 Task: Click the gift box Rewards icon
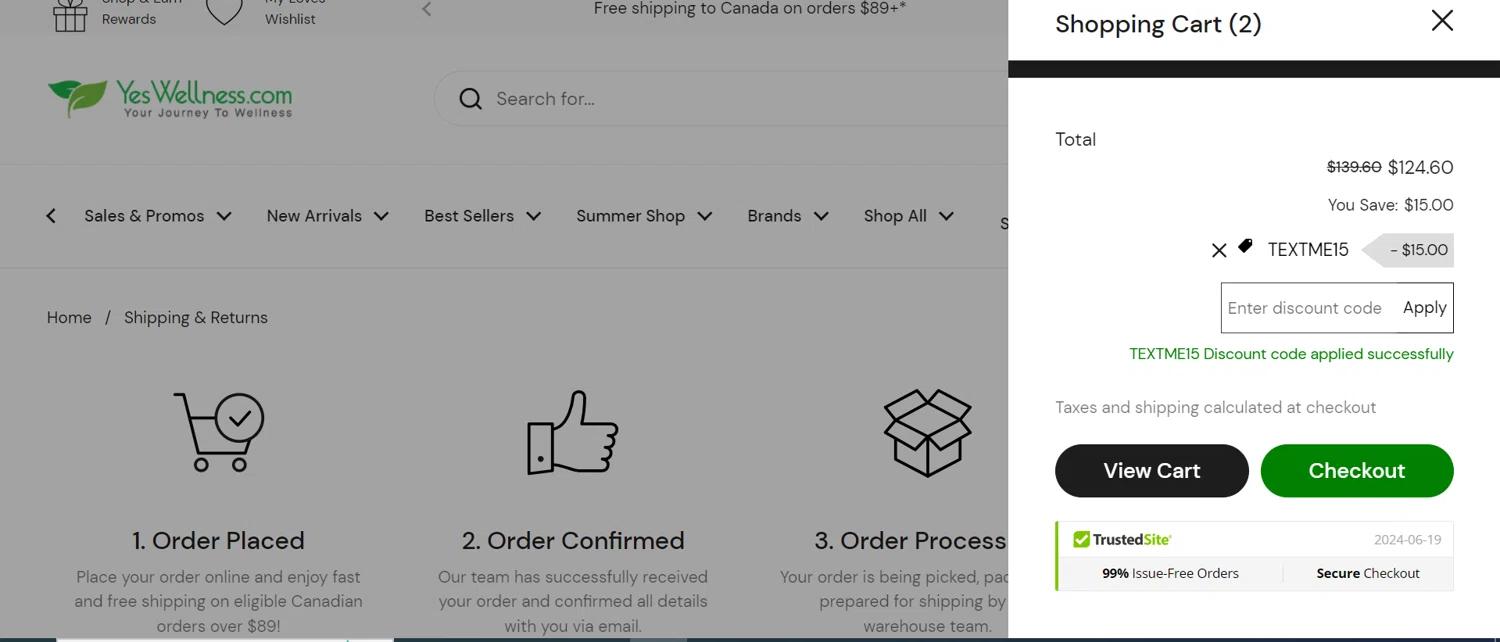[70, 15]
